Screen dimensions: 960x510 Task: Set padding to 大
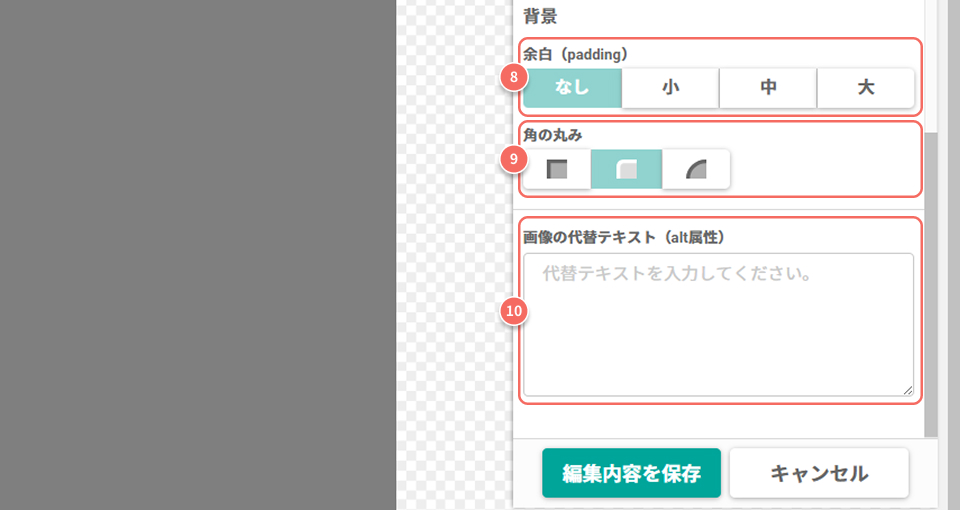pos(866,88)
